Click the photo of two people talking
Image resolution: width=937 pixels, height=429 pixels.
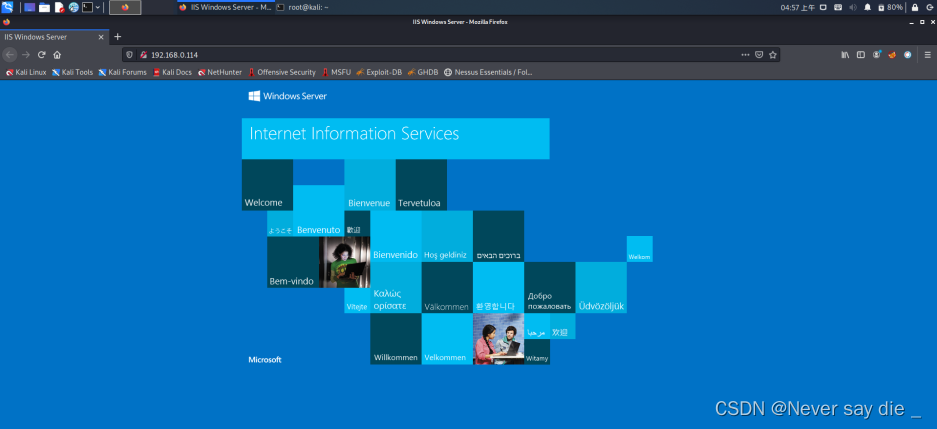[498, 339]
